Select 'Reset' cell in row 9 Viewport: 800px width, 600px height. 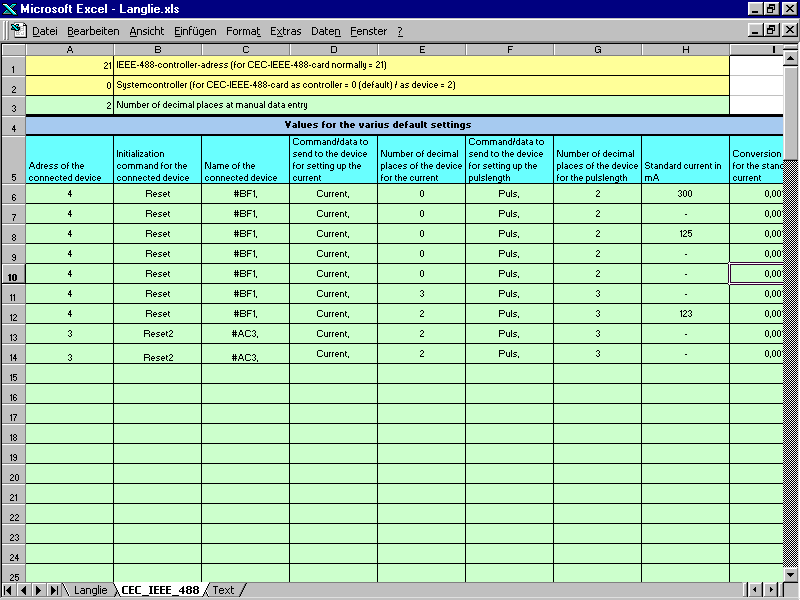point(158,254)
